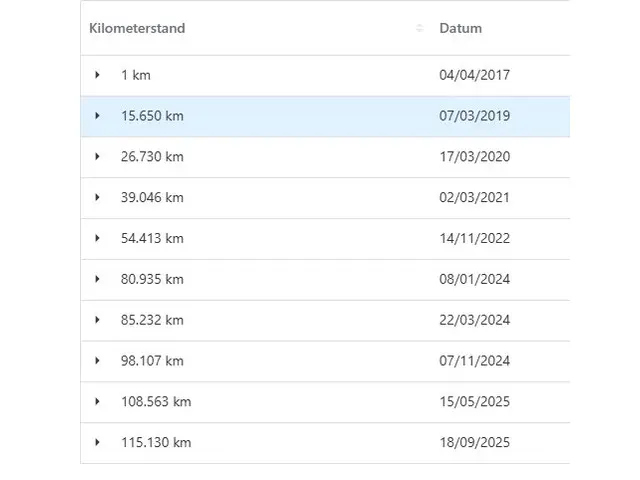The height and width of the screenshot is (480, 640).
Task: Expand the 98.107 km row
Action: pyautogui.click(x=98, y=361)
